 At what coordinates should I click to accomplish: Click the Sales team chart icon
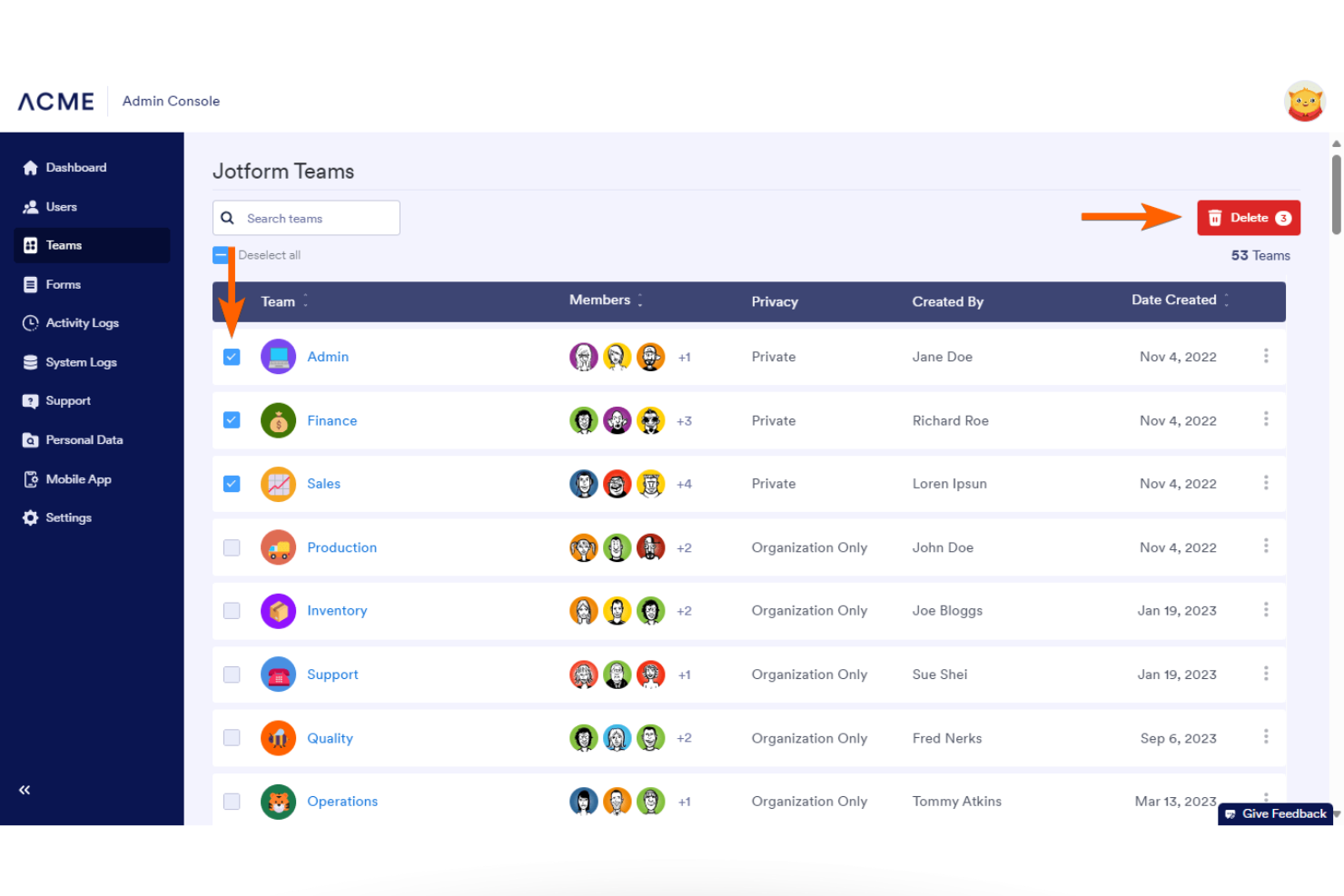[278, 484]
